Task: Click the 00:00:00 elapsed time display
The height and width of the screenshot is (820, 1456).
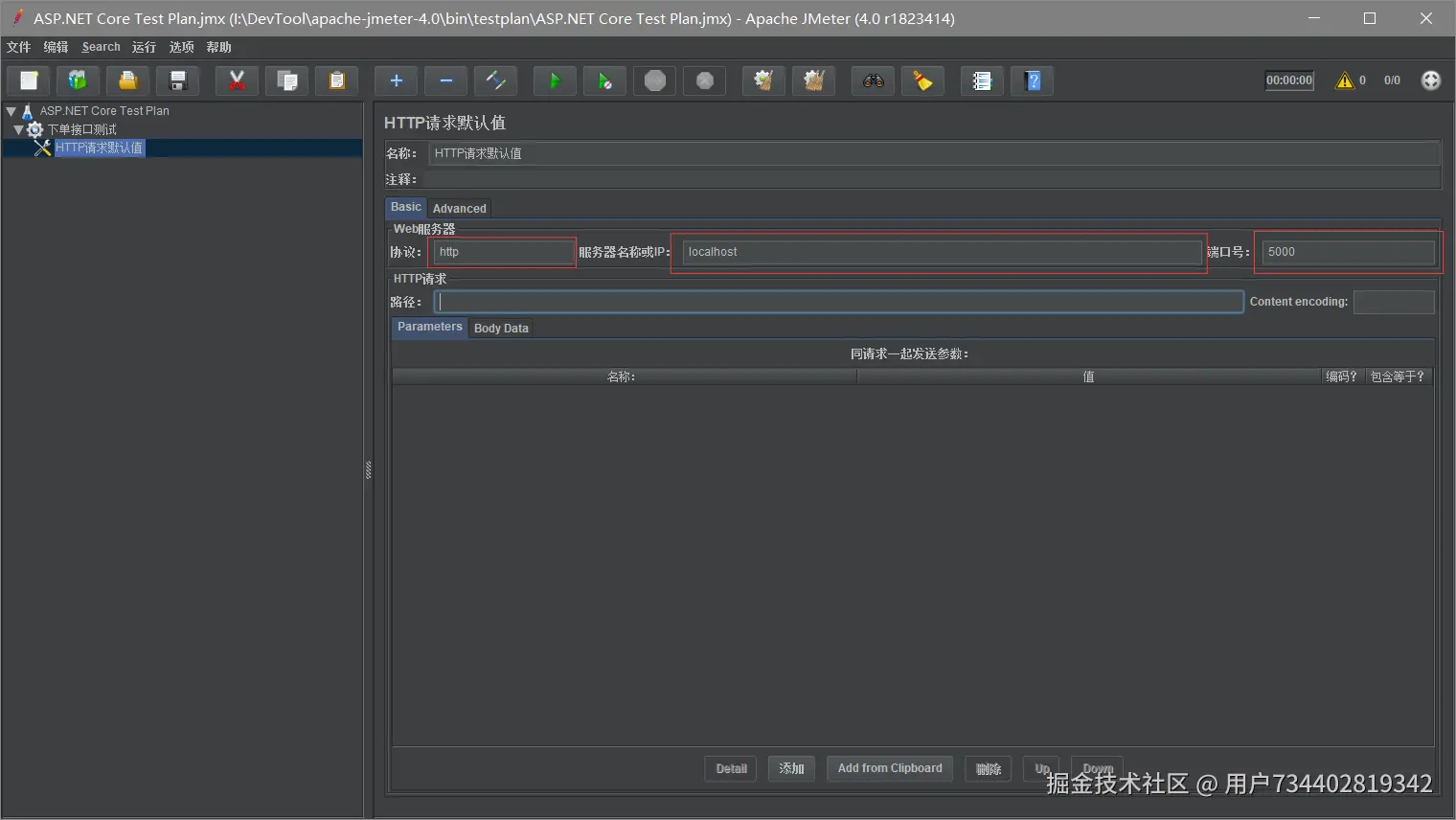Action: tap(1289, 80)
